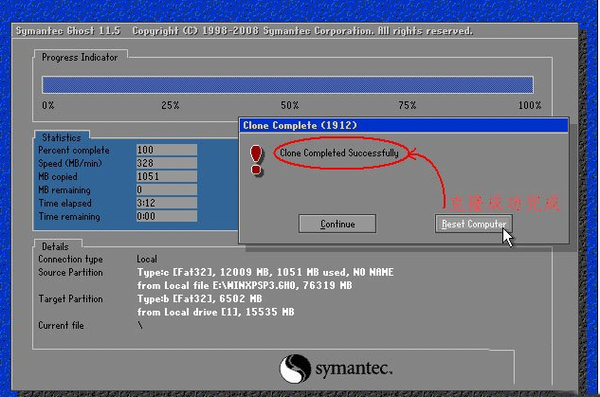Click the 100% progress scale mark

(530, 105)
